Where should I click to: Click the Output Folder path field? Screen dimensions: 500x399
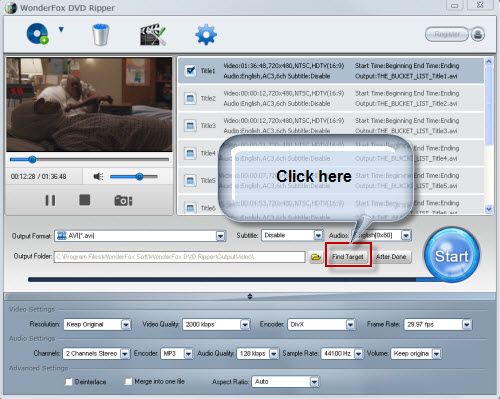[x=179, y=257]
